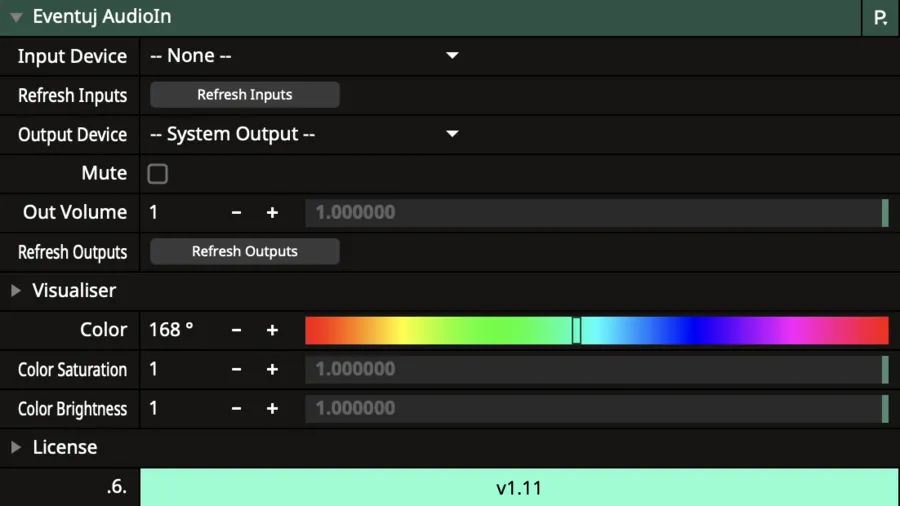Click the Refresh Inputs button
This screenshot has height=506, width=900.
click(x=245, y=95)
